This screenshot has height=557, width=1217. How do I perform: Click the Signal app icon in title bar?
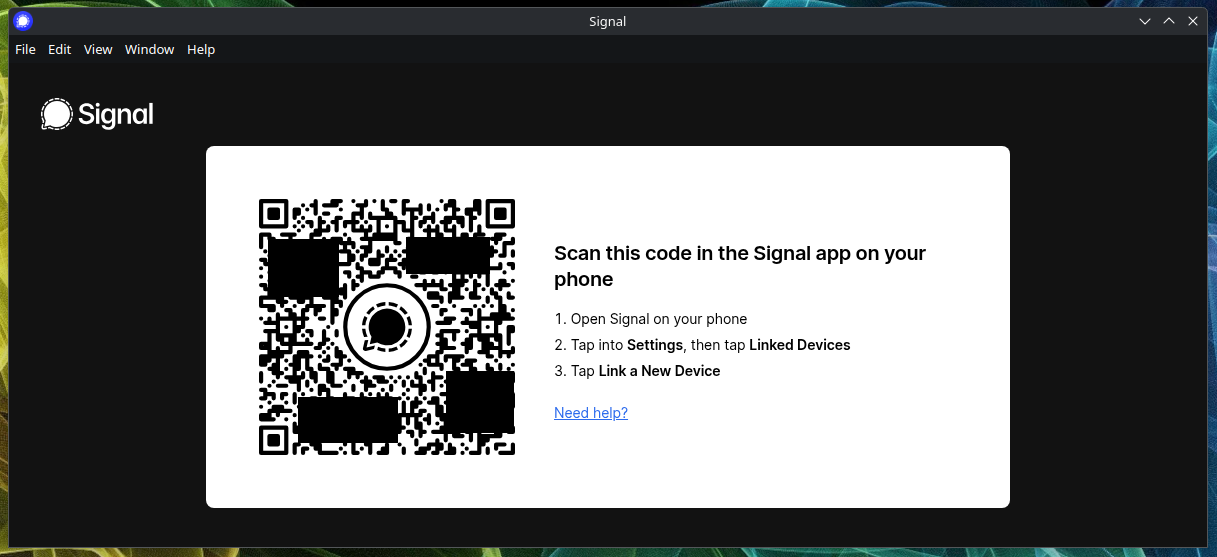[x=23, y=21]
